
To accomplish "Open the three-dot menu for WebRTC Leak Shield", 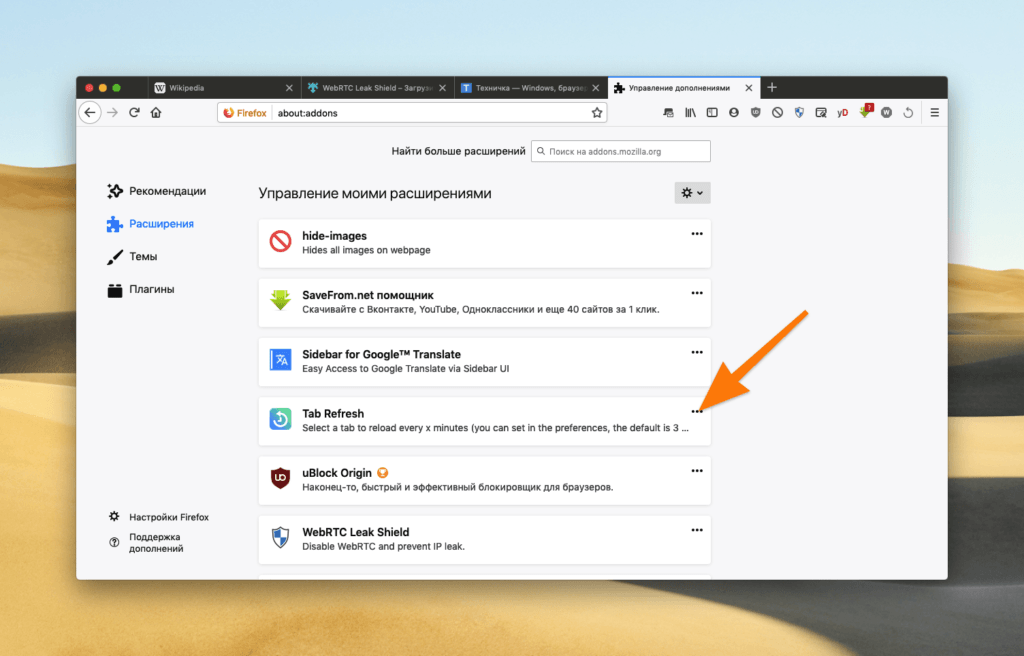I will click(x=697, y=531).
